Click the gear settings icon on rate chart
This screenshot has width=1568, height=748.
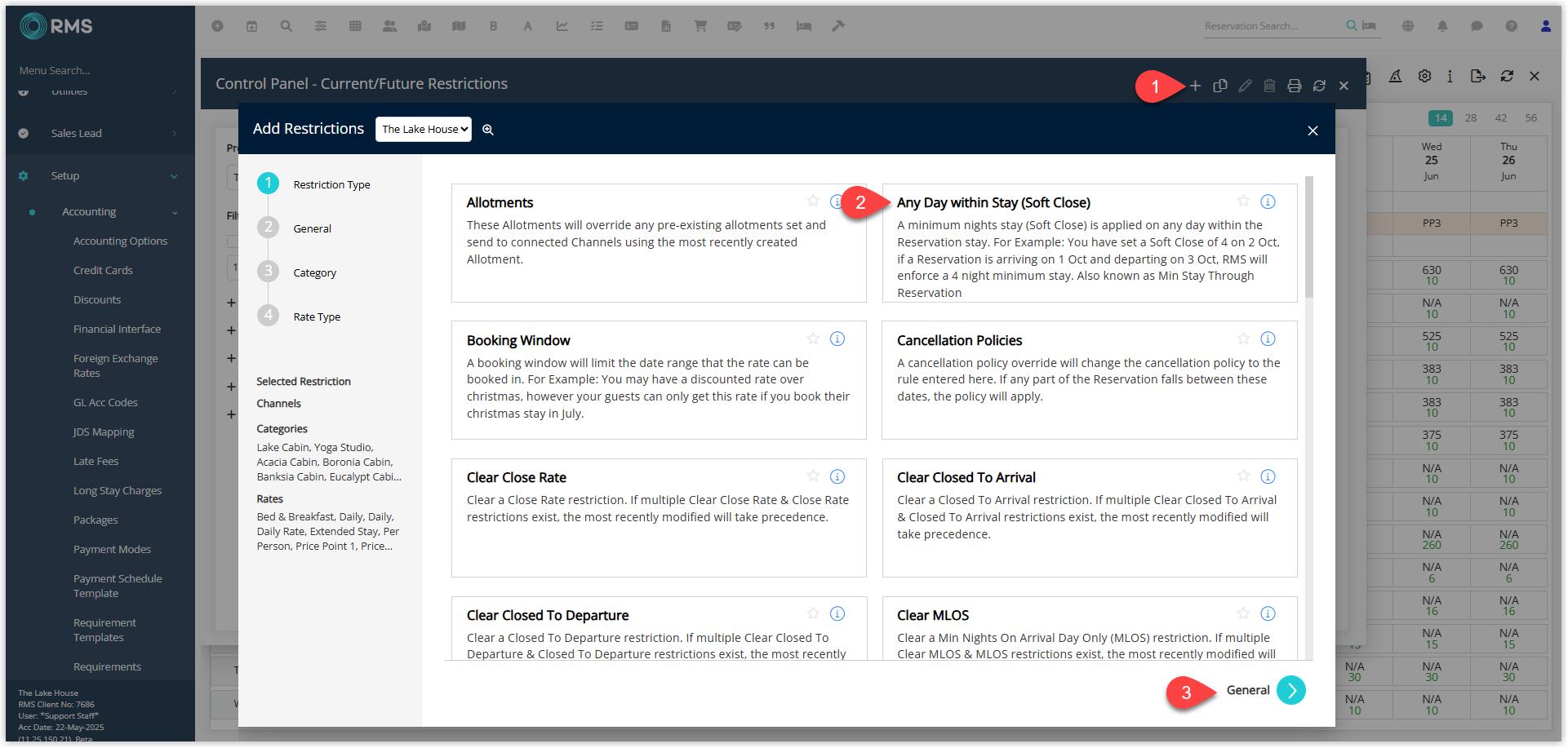pyautogui.click(x=1424, y=76)
